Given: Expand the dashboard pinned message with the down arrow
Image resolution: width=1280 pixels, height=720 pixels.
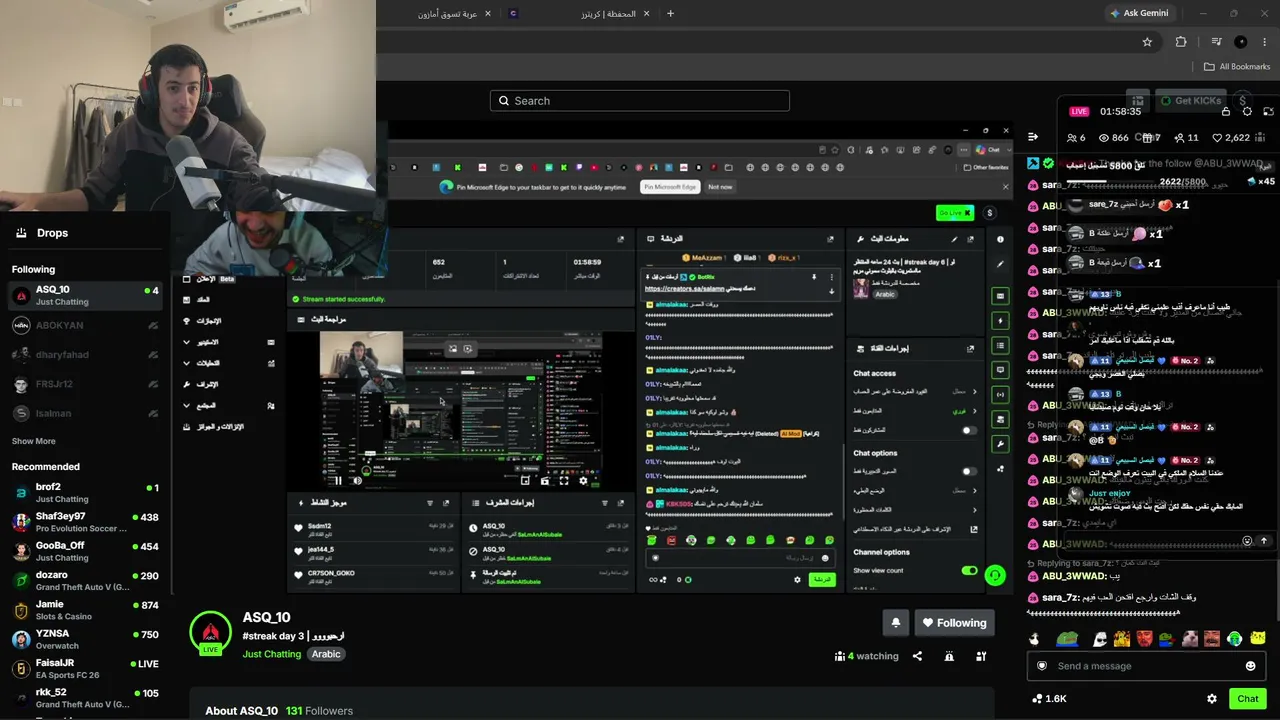Looking at the screenshot, I should click(x=832, y=291).
